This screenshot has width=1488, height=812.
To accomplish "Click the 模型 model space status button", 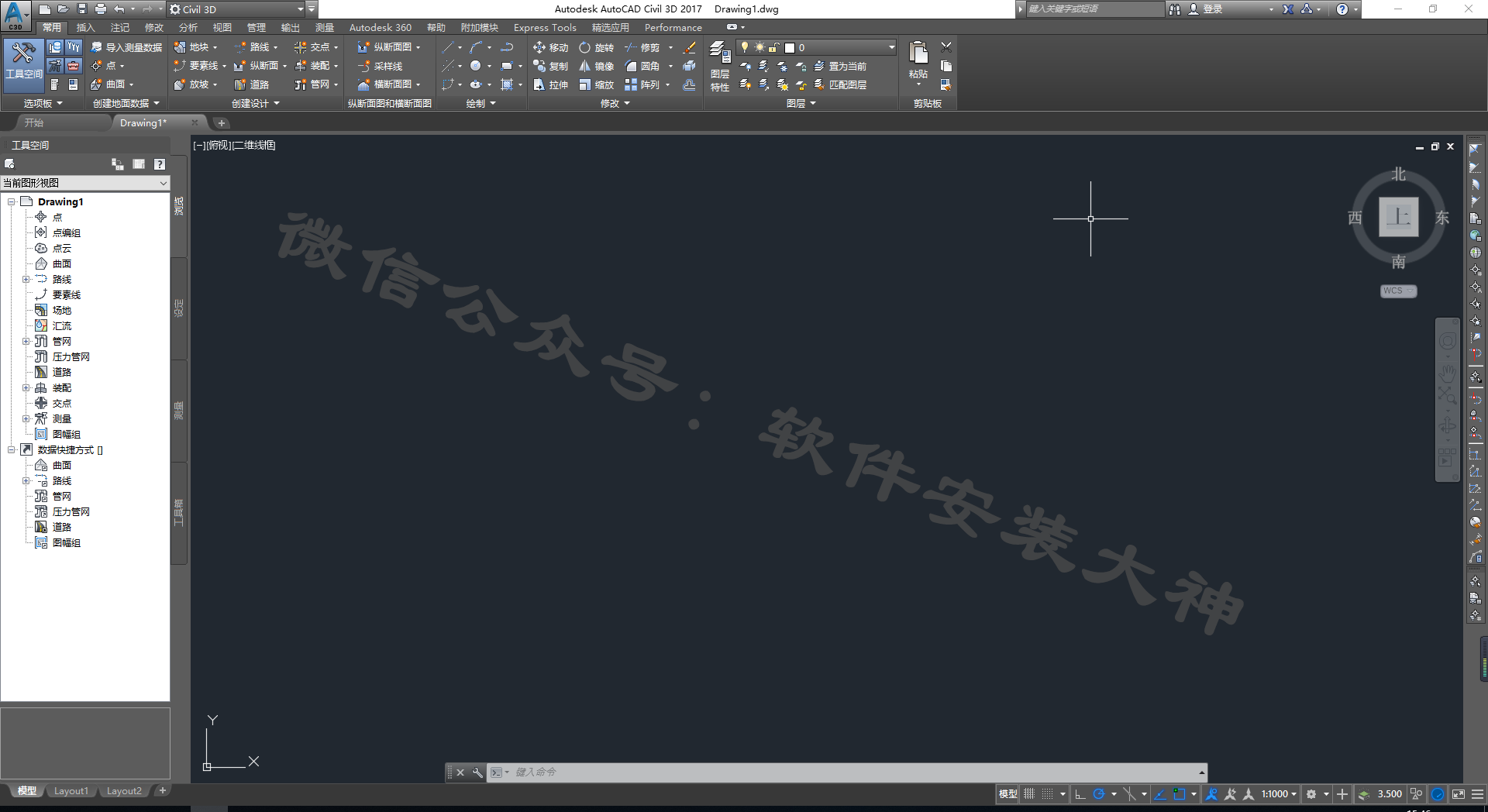I will (1007, 794).
